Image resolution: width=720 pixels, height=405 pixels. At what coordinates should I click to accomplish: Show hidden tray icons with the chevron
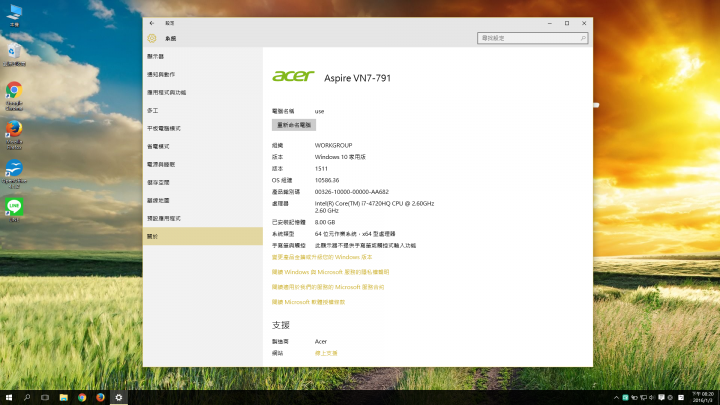pos(616,398)
